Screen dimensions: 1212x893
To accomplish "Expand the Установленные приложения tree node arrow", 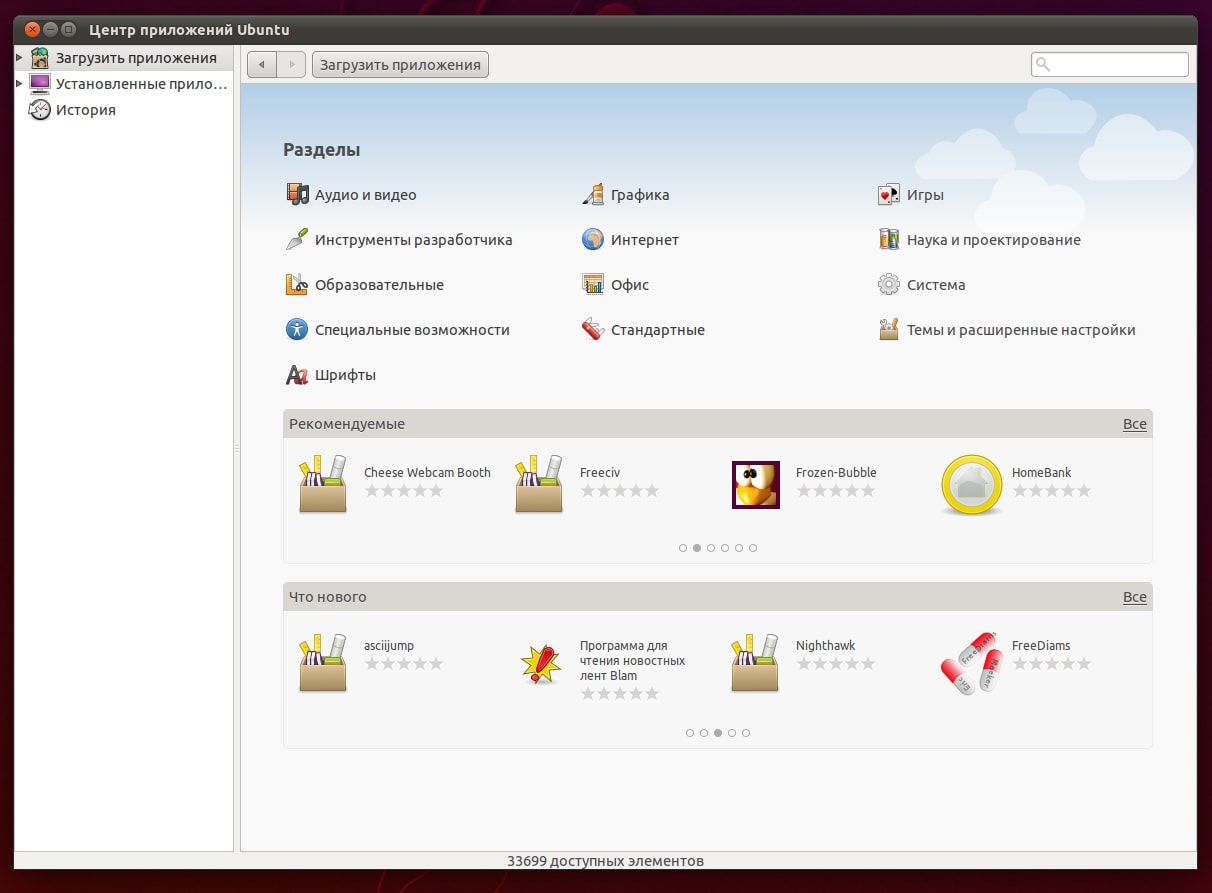I will click(19, 84).
